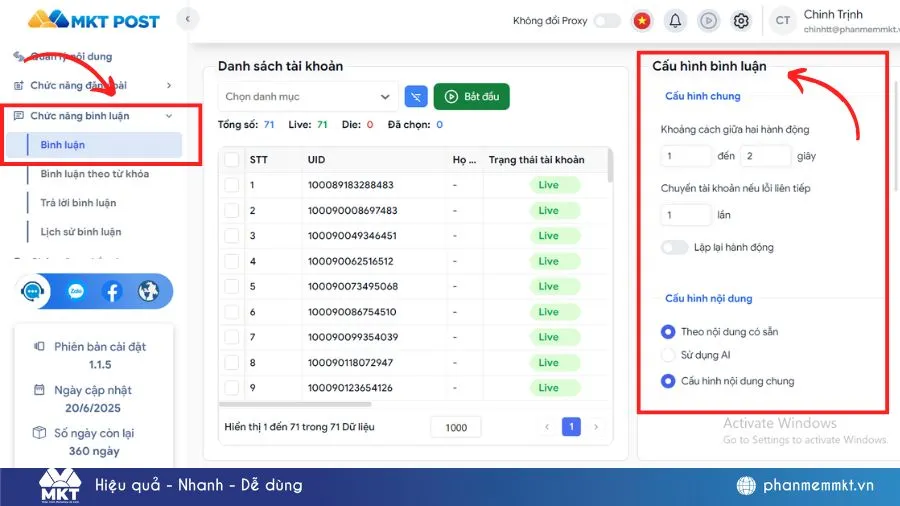Click the maximum delay field showing 2

pyautogui.click(x=766, y=156)
